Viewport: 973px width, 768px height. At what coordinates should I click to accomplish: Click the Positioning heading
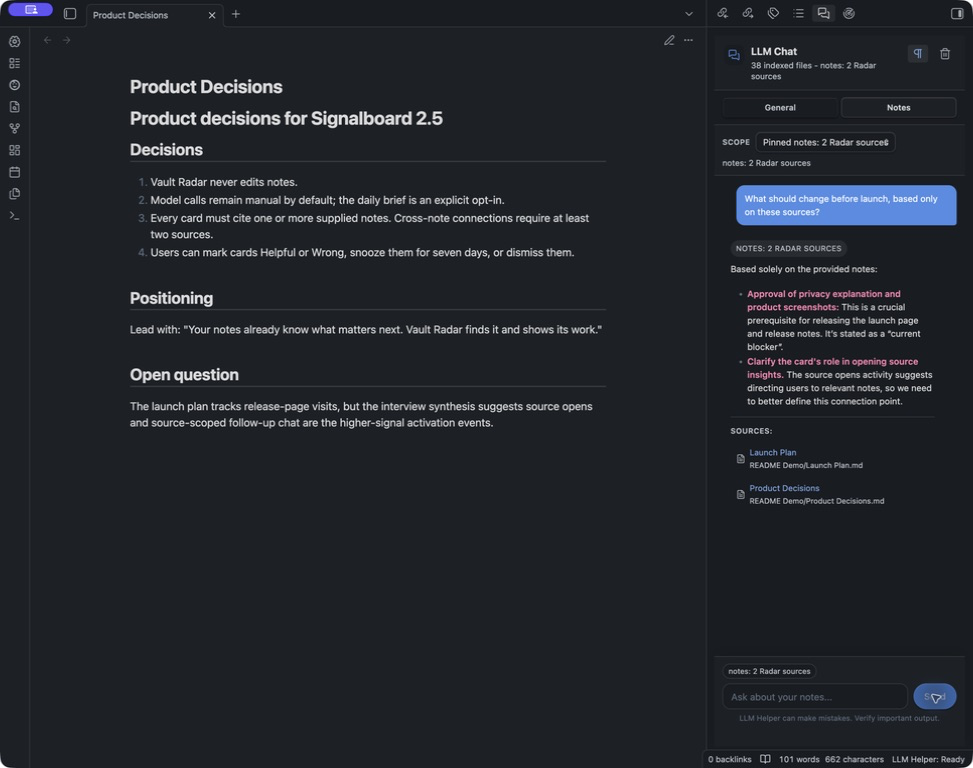171,298
